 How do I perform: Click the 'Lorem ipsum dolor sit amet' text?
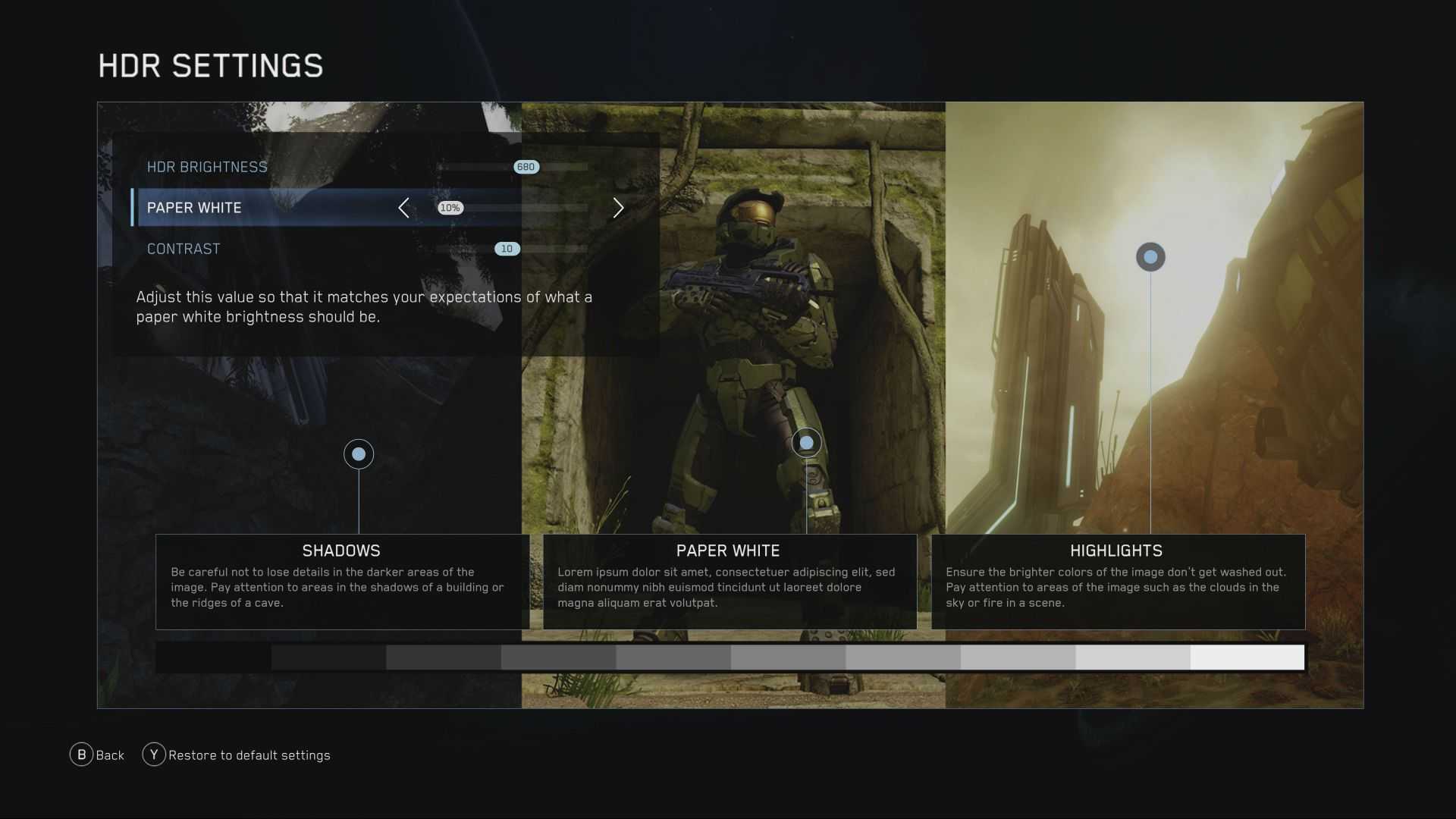tap(726, 587)
